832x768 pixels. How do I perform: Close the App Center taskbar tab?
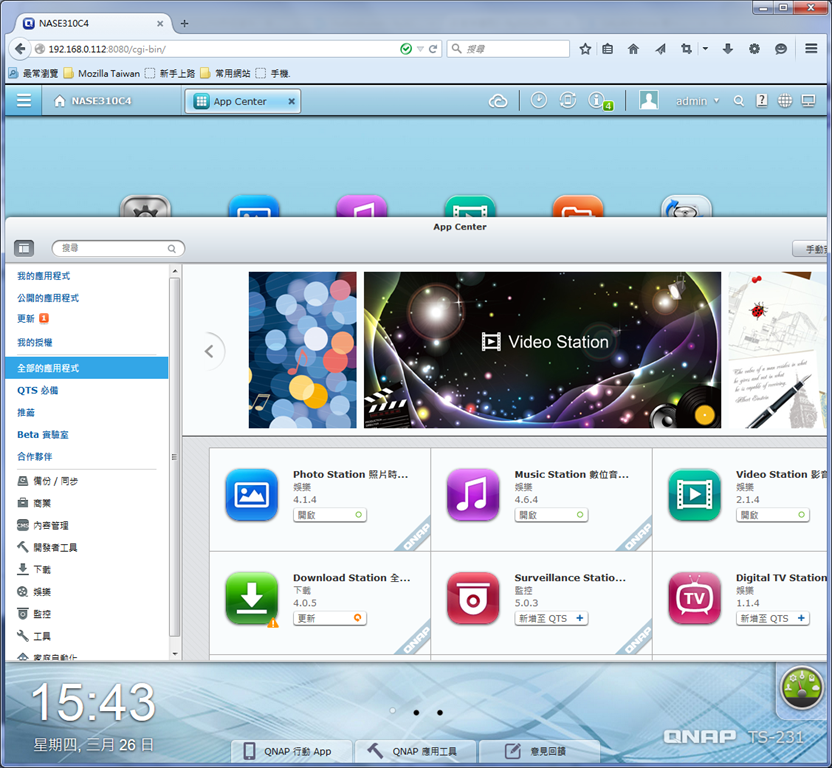pyautogui.click(x=291, y=101)
